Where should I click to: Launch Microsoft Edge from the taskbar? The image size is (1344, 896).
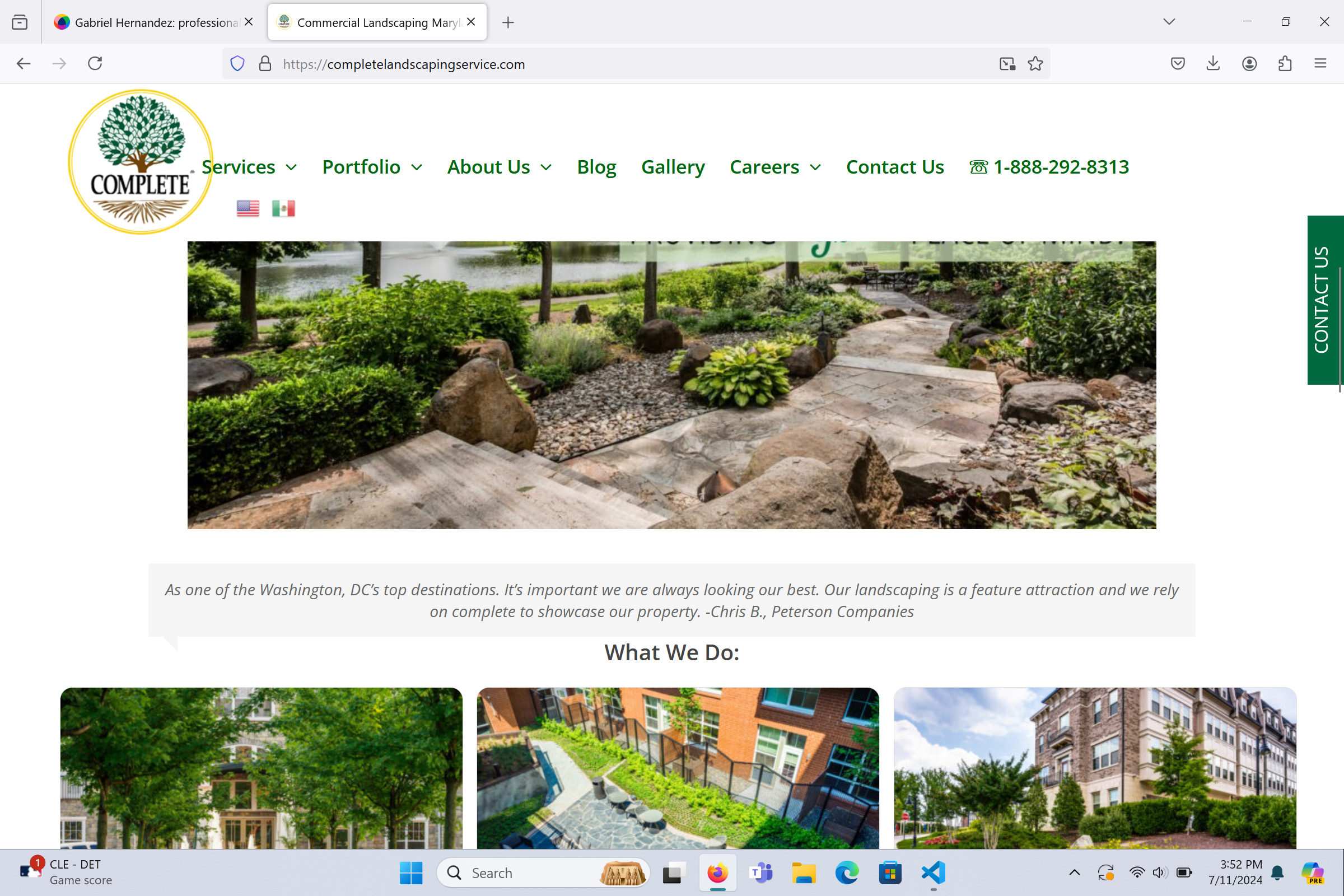pyautogui.click(x=847, y=872)
